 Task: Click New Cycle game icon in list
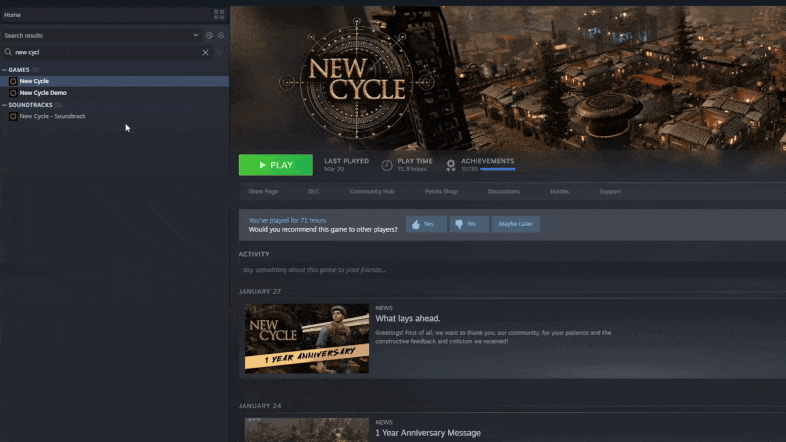(x=13, y=81)
